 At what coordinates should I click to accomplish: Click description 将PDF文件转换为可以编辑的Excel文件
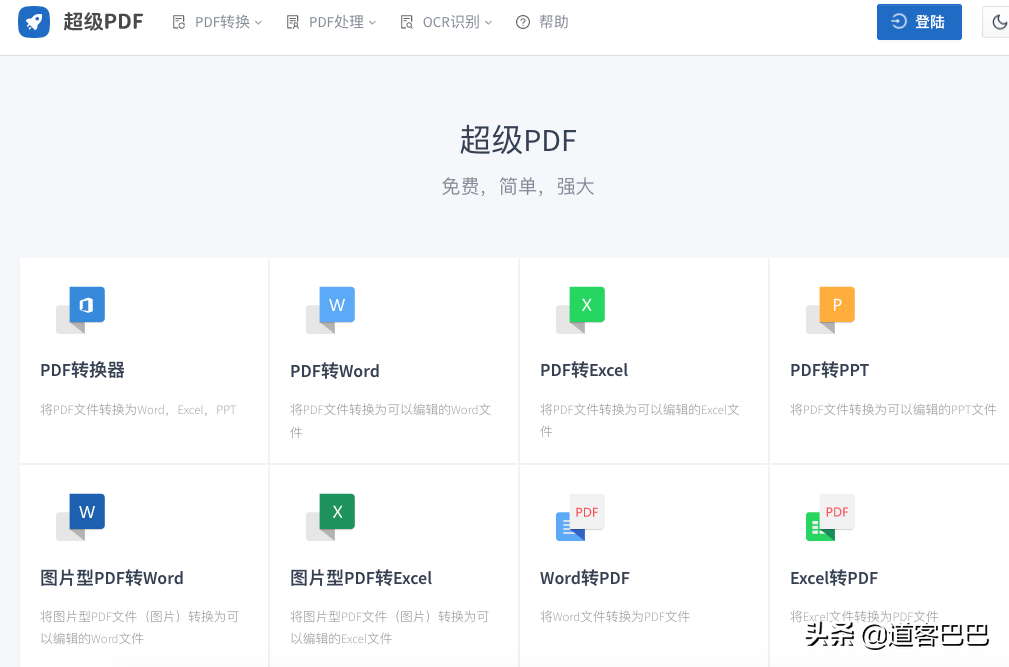pyautogui.click(x=640, y=421)
